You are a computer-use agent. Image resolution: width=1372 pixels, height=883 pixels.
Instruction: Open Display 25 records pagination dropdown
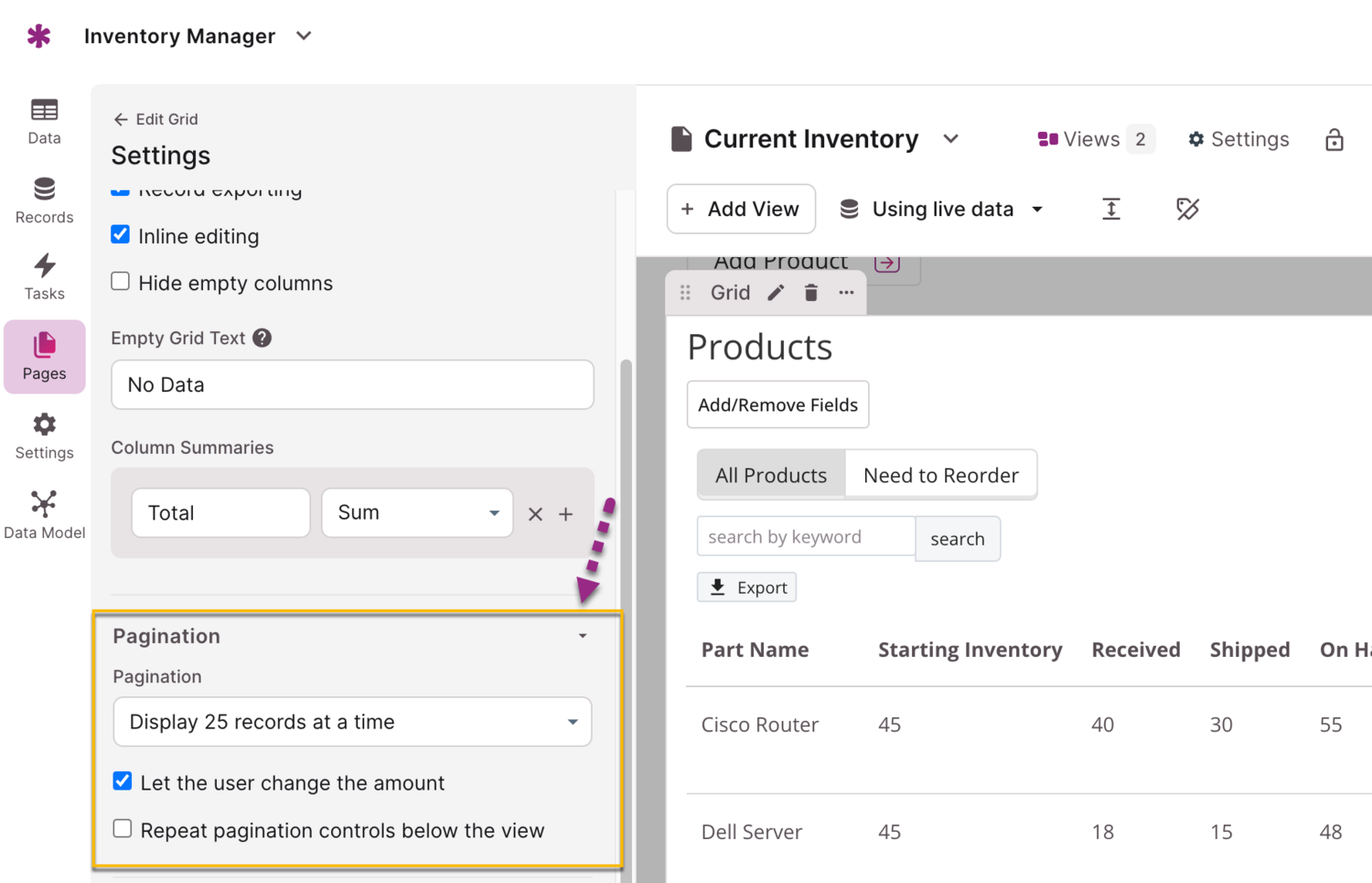coord(352,722)
